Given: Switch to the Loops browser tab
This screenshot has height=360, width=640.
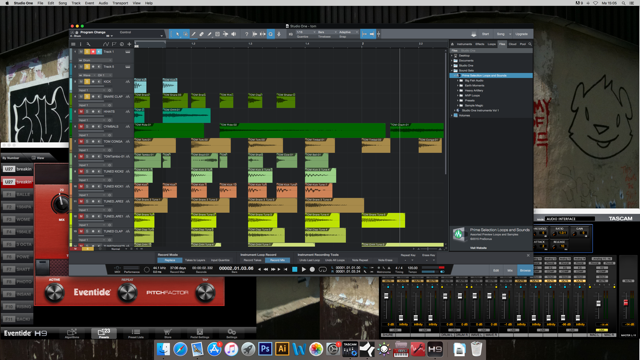Looking at the screenshot, I should click(491, 44).
